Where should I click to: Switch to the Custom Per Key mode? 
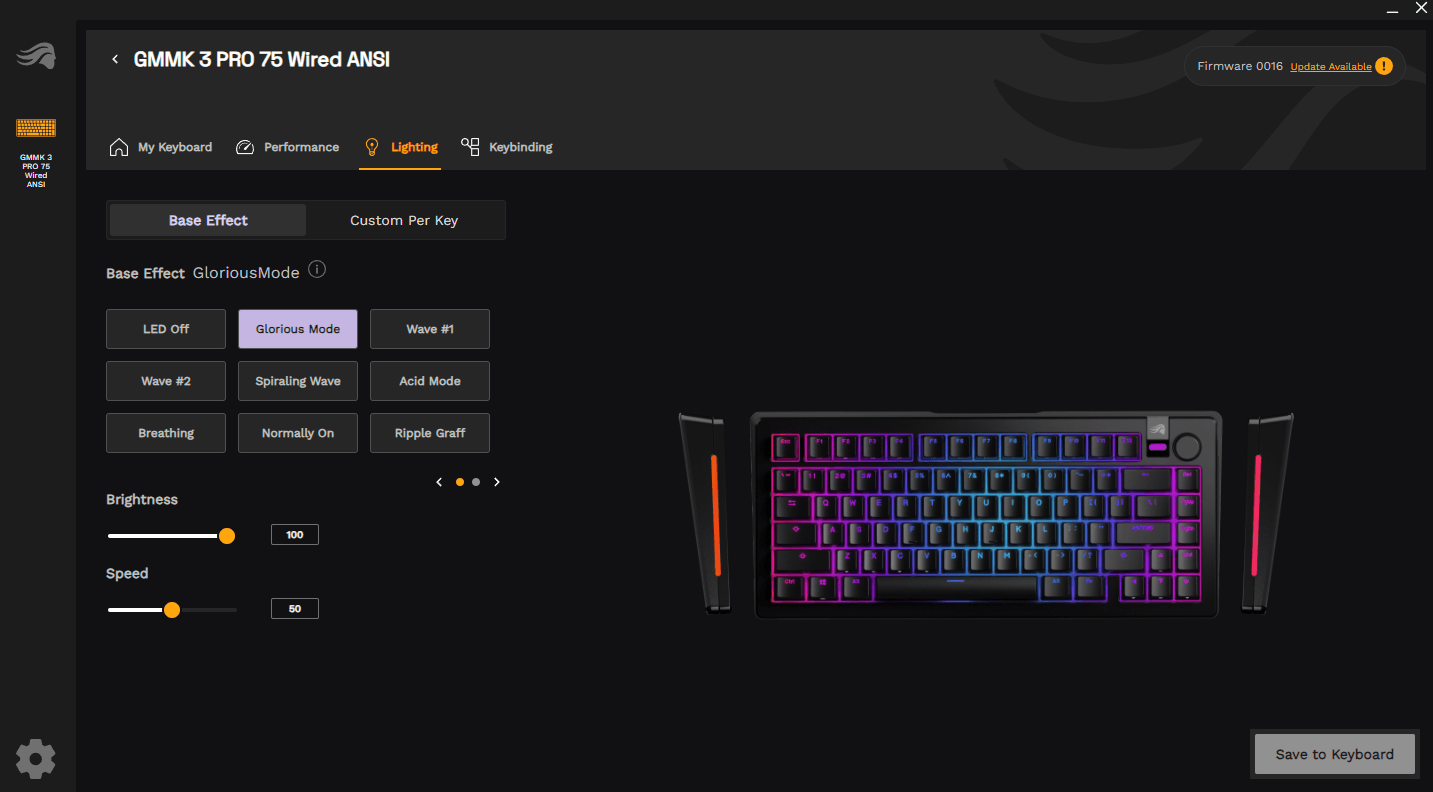tap(404, 220)
